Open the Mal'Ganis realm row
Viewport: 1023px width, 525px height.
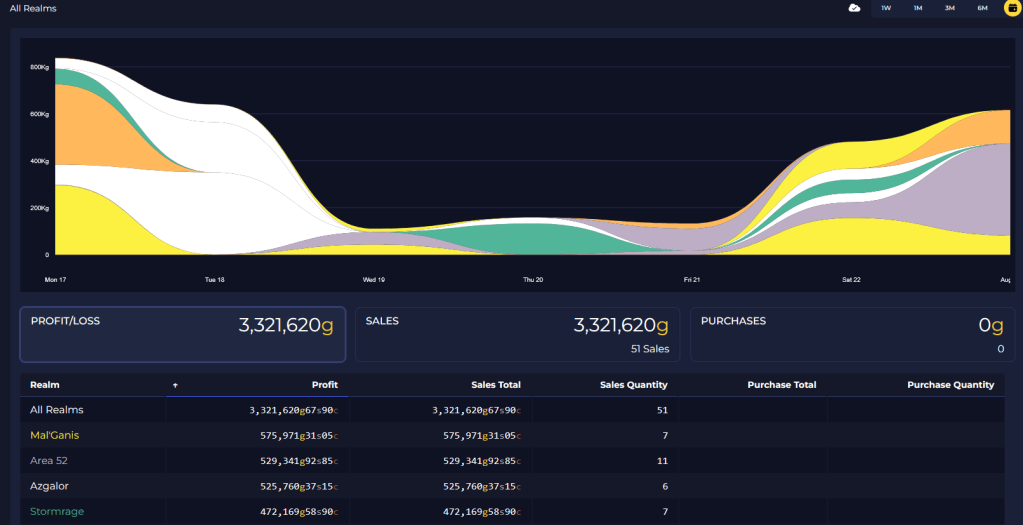point(512,435)
